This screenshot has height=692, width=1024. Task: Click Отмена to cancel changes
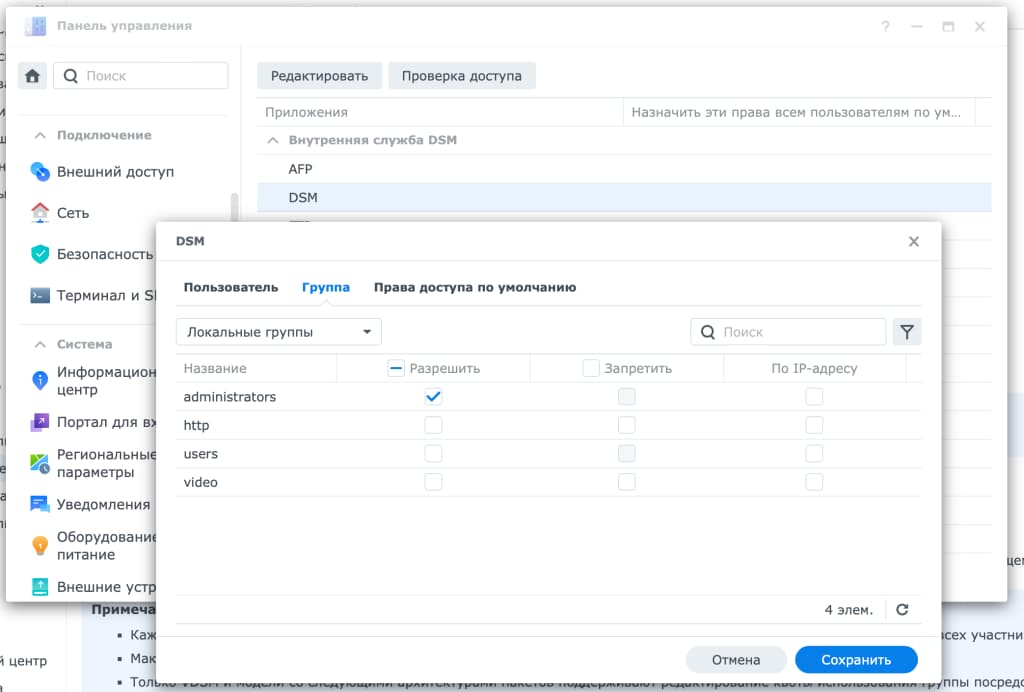(x=736, y=660)
